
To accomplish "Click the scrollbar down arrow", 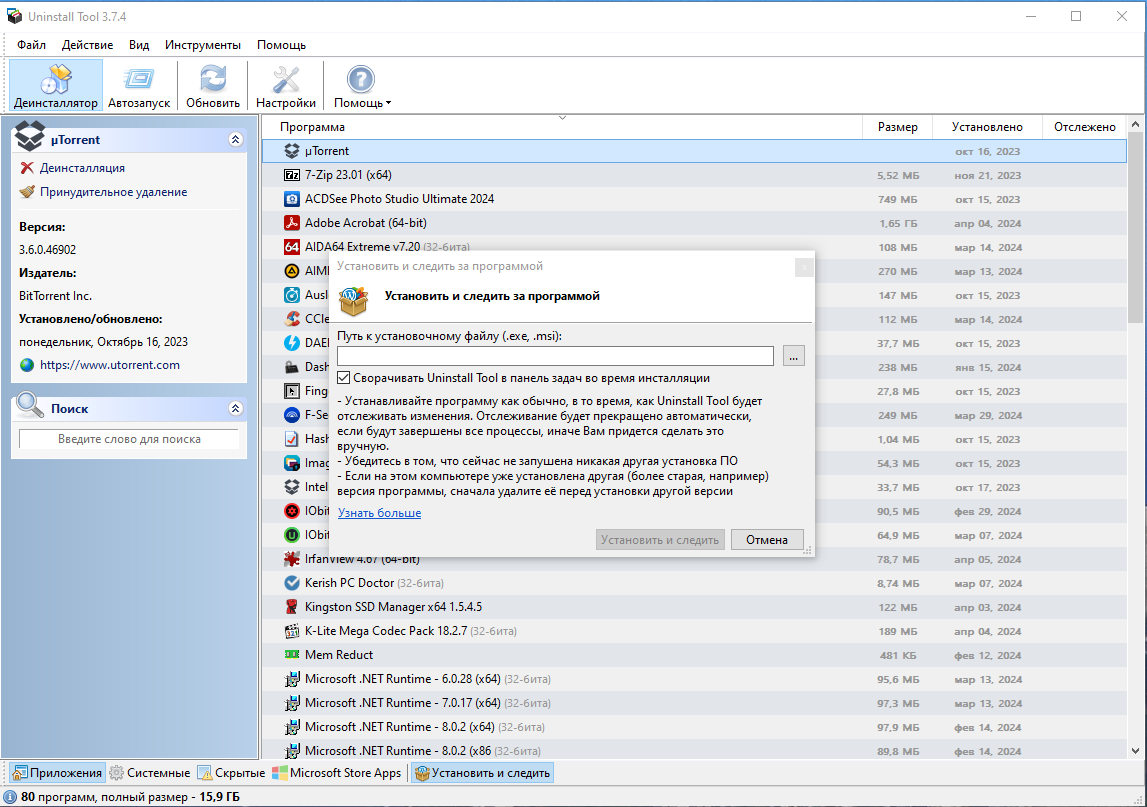I will 1135,751.
